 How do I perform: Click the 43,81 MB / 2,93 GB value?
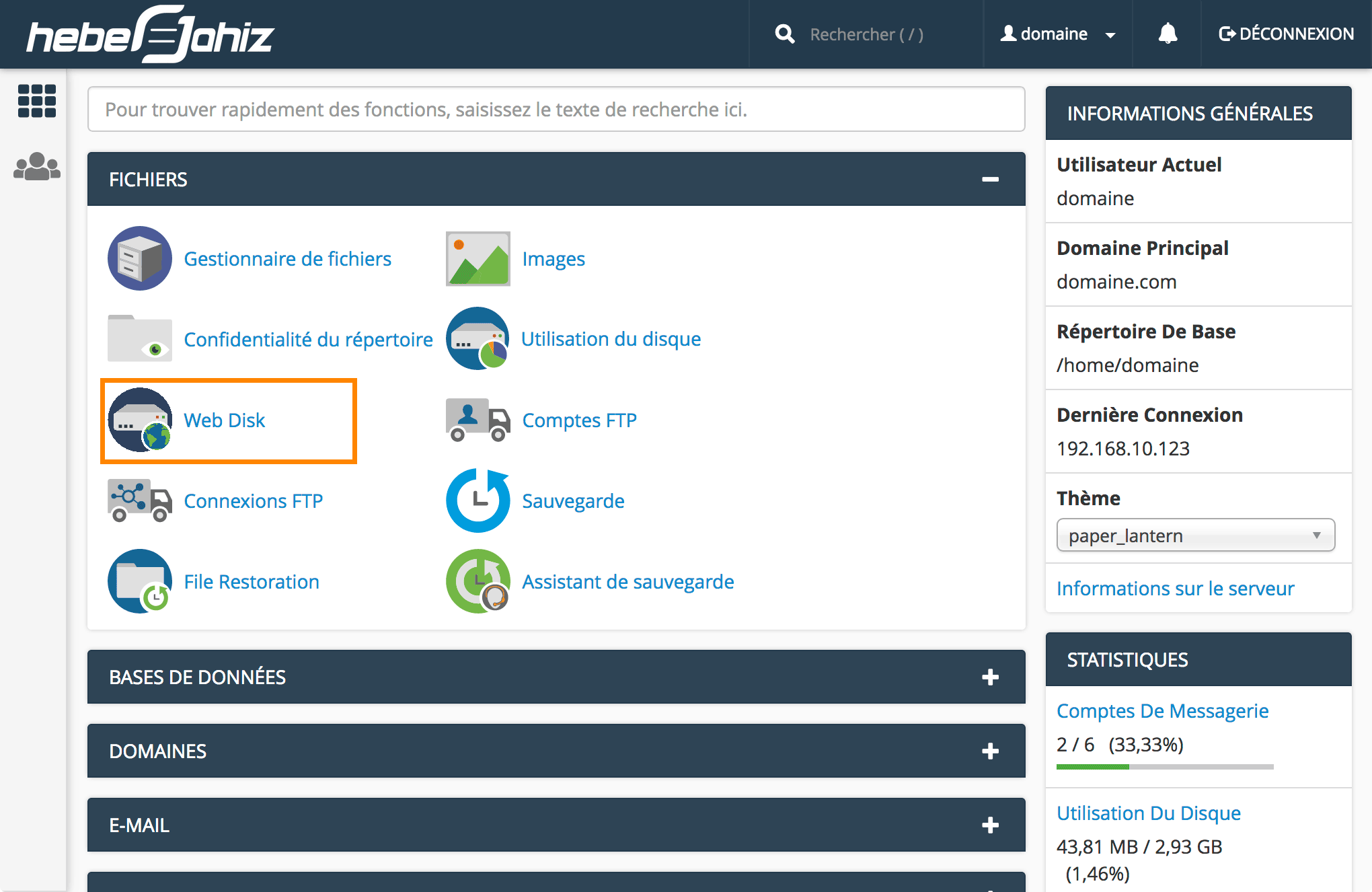tap(1139, 847)
